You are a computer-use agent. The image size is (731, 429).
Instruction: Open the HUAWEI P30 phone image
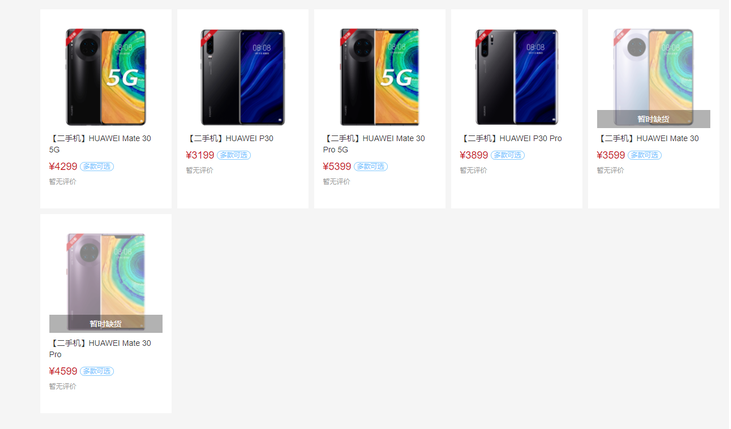242,77
